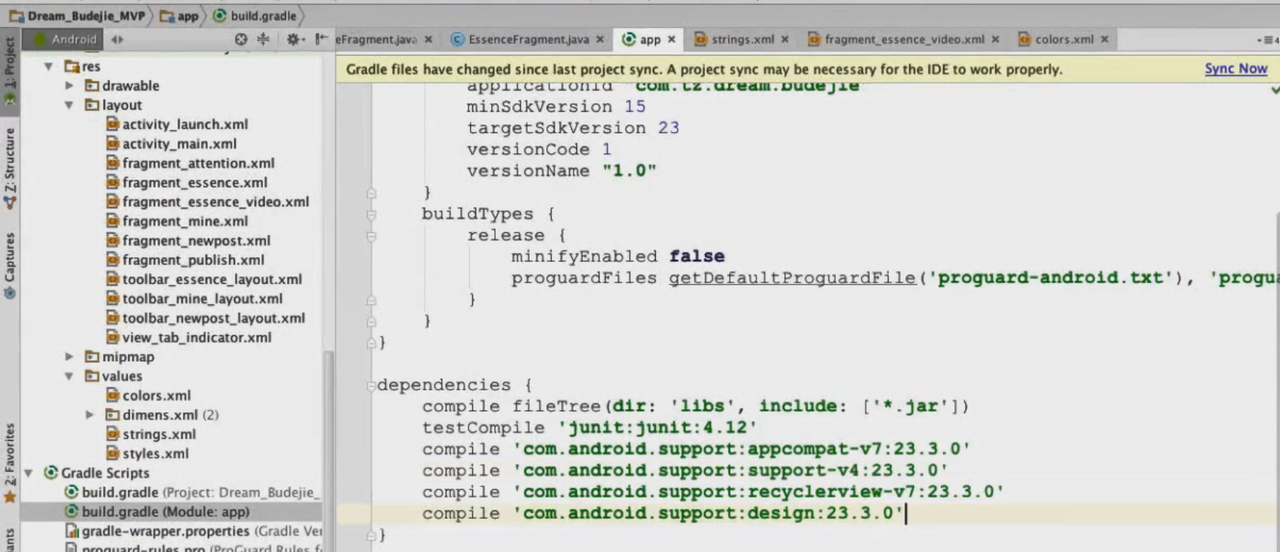The width and height of the screenshot is (1280, 552).
Task: Select fragment_publish.xml file
Action: [193, 260]
